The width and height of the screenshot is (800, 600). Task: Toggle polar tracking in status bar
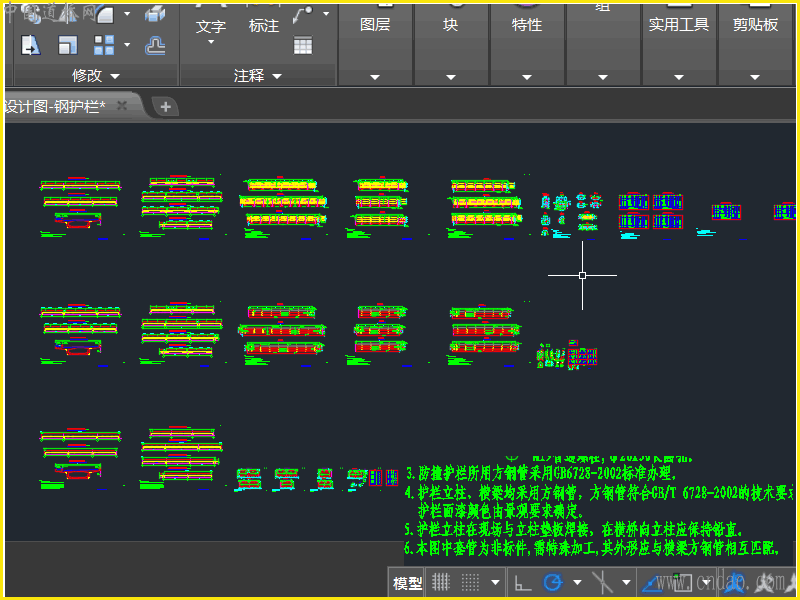pyautogui.click(x=552, y=583)
